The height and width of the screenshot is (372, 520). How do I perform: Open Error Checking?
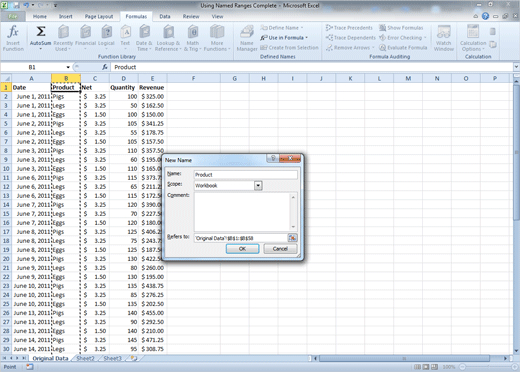click(403, 38)
